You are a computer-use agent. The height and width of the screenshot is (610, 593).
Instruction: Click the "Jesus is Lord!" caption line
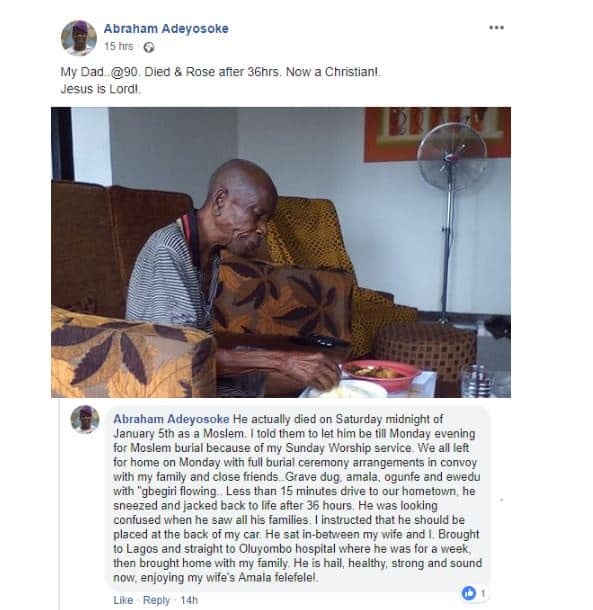click(100, 89)
